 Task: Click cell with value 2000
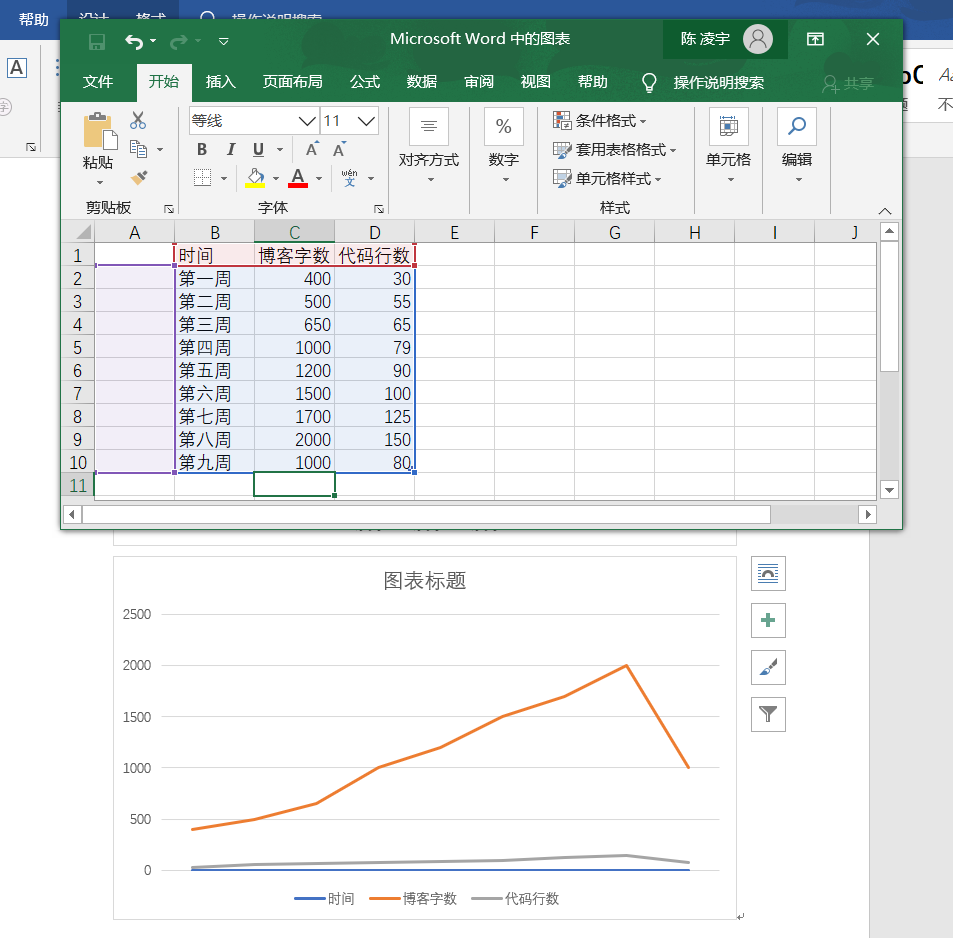tap(294, 440)
